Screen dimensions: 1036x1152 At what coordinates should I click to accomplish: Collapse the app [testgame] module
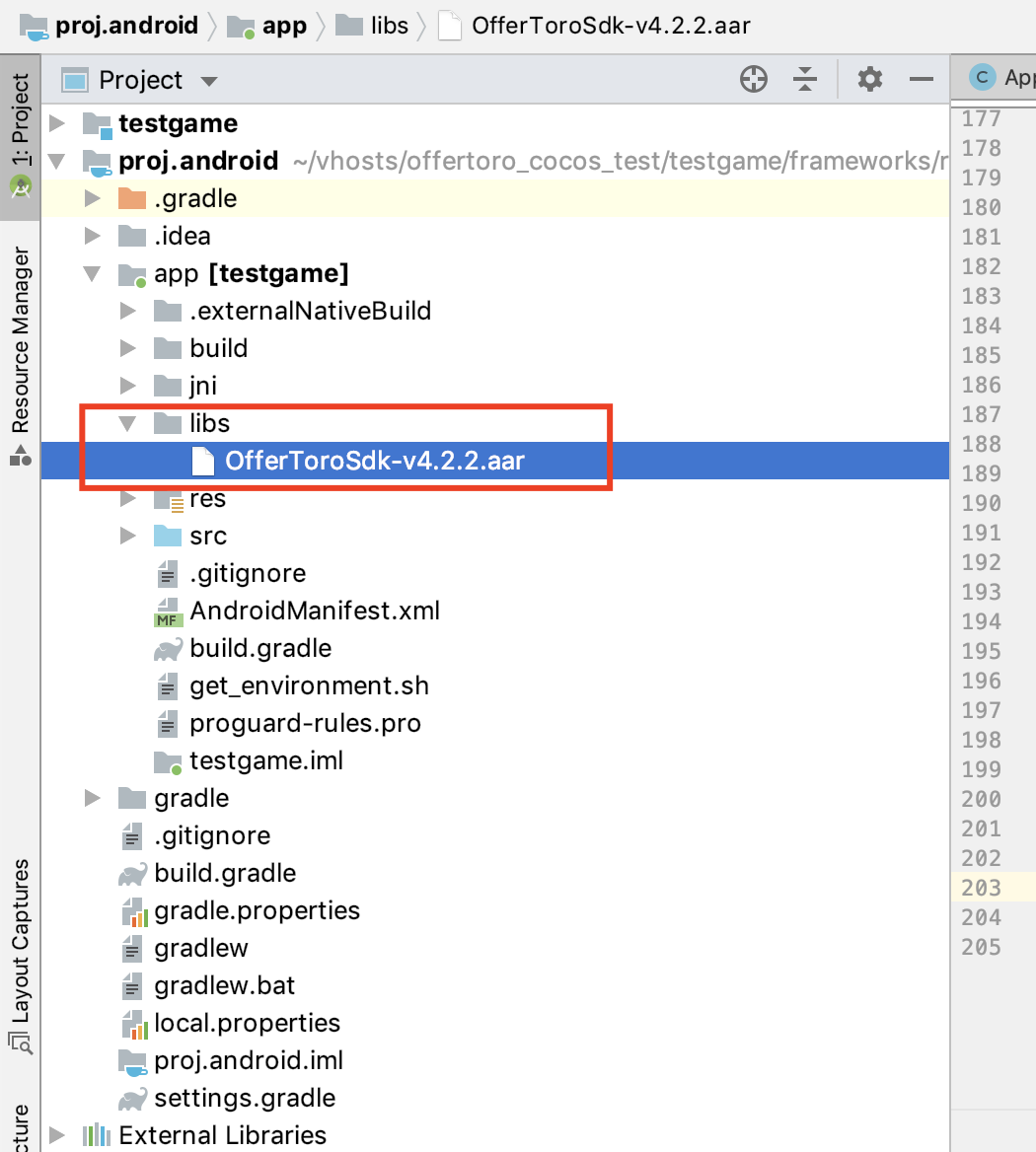(x=93, y=274)
